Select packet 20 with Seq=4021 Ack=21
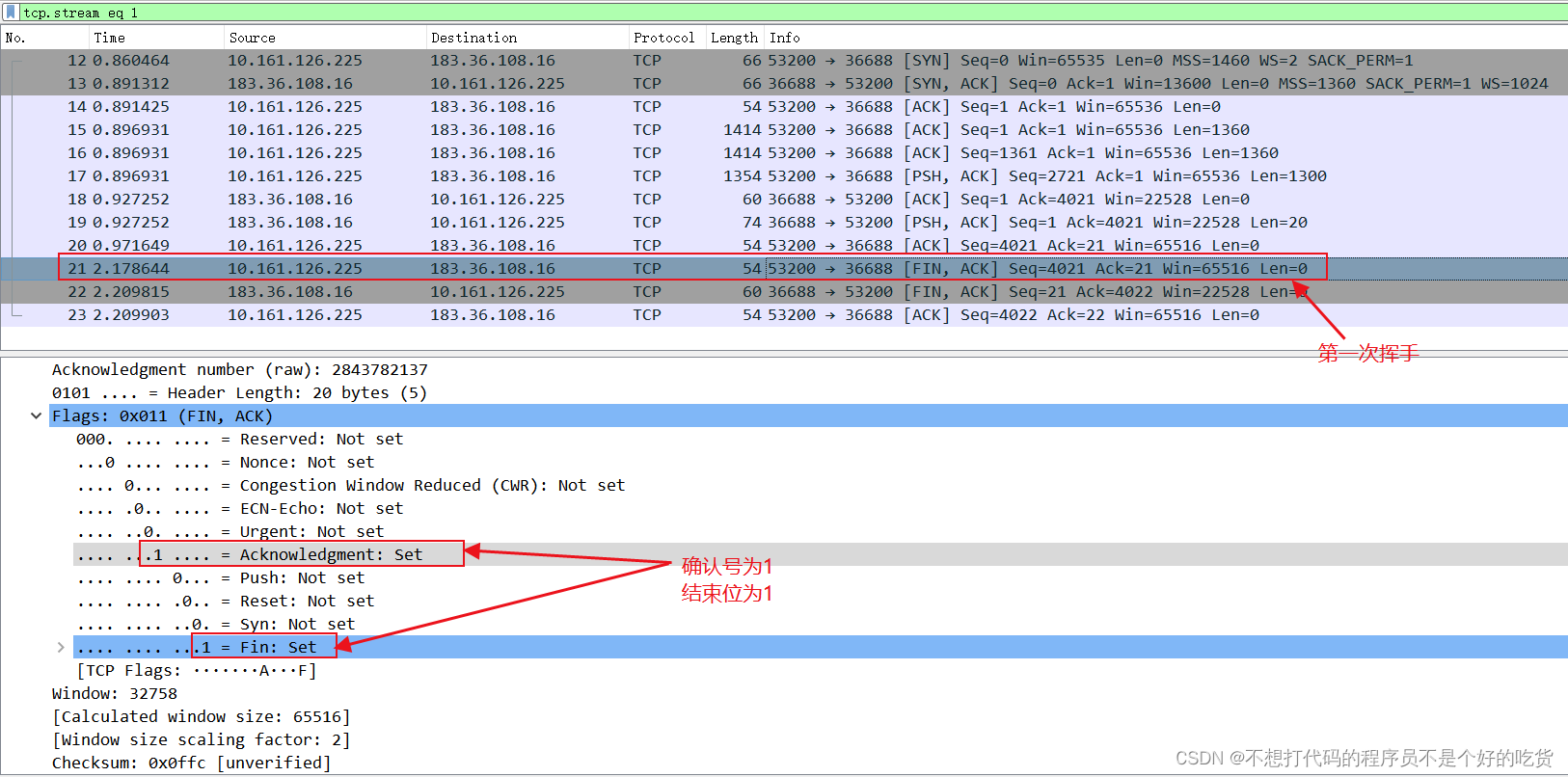The height and width of the screenshot is (777, 1568). 784,246
